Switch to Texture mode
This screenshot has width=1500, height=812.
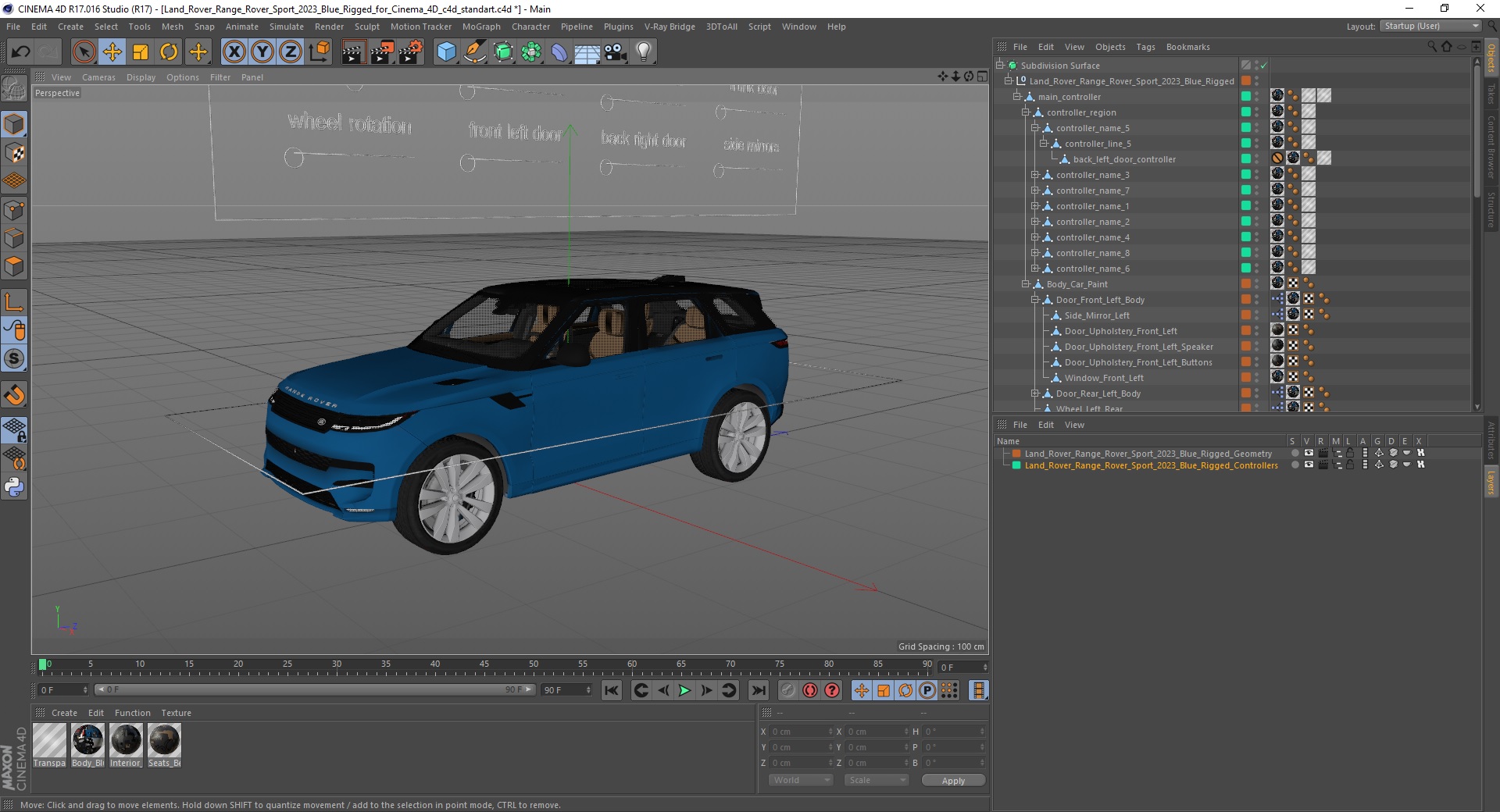(x=14, y=153)
